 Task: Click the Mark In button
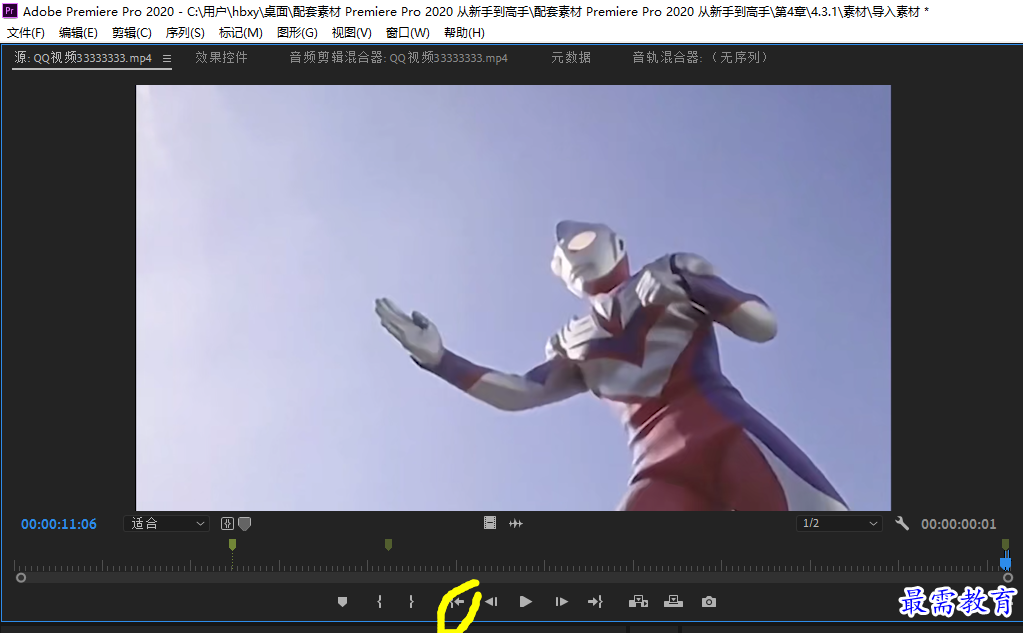pos(379,602)
